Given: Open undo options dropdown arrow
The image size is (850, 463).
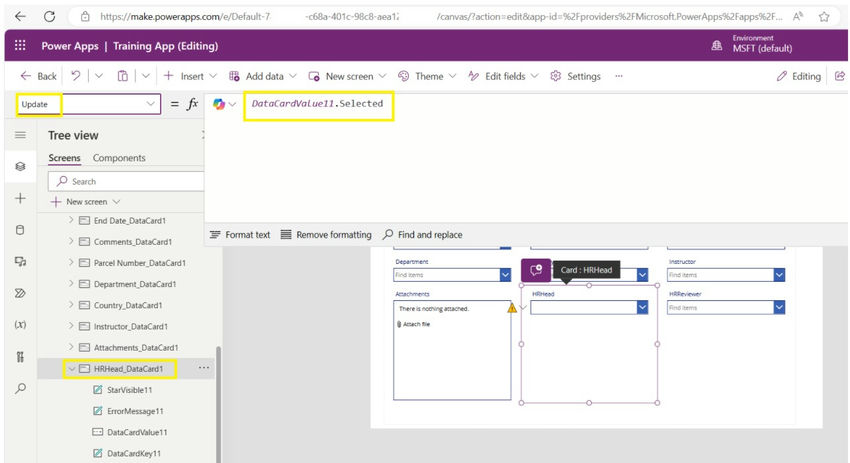Looking at the screenshot, I should (x=99, y=76).
